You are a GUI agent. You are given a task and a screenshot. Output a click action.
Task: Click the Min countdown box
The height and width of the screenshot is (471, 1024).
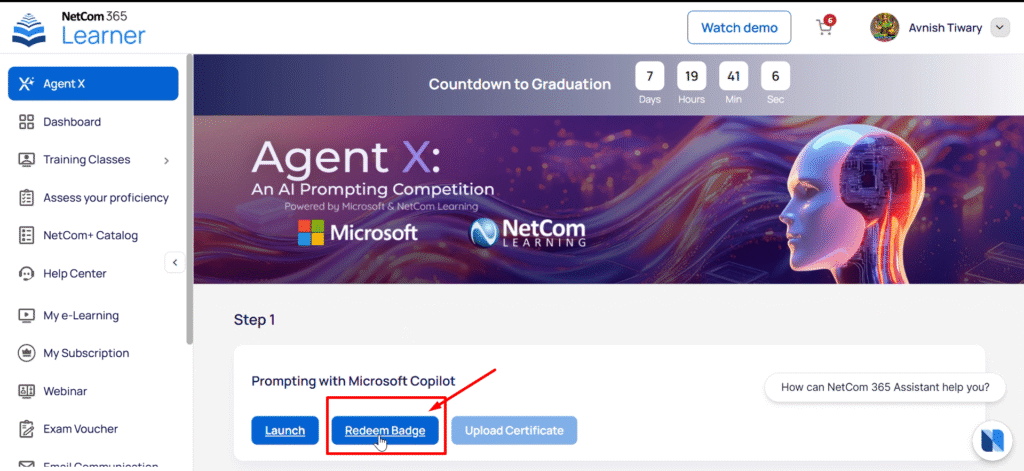733,76
